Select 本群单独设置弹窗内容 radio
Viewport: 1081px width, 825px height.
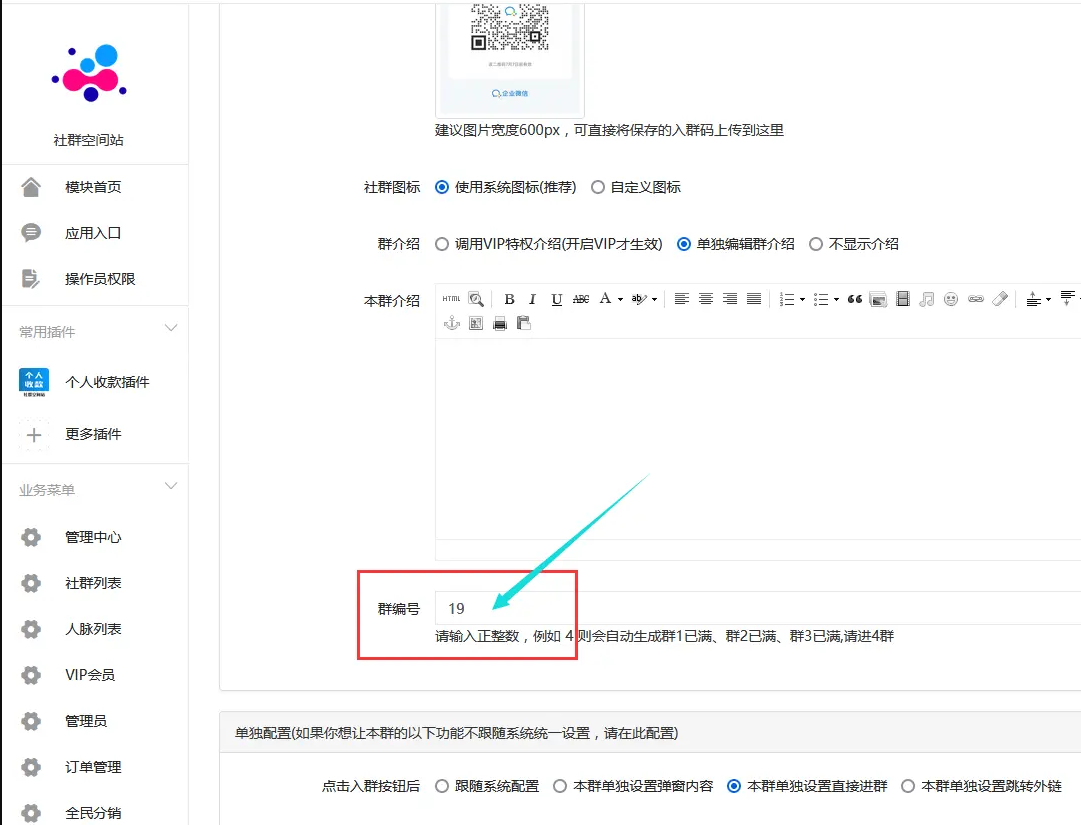point(560,786)
